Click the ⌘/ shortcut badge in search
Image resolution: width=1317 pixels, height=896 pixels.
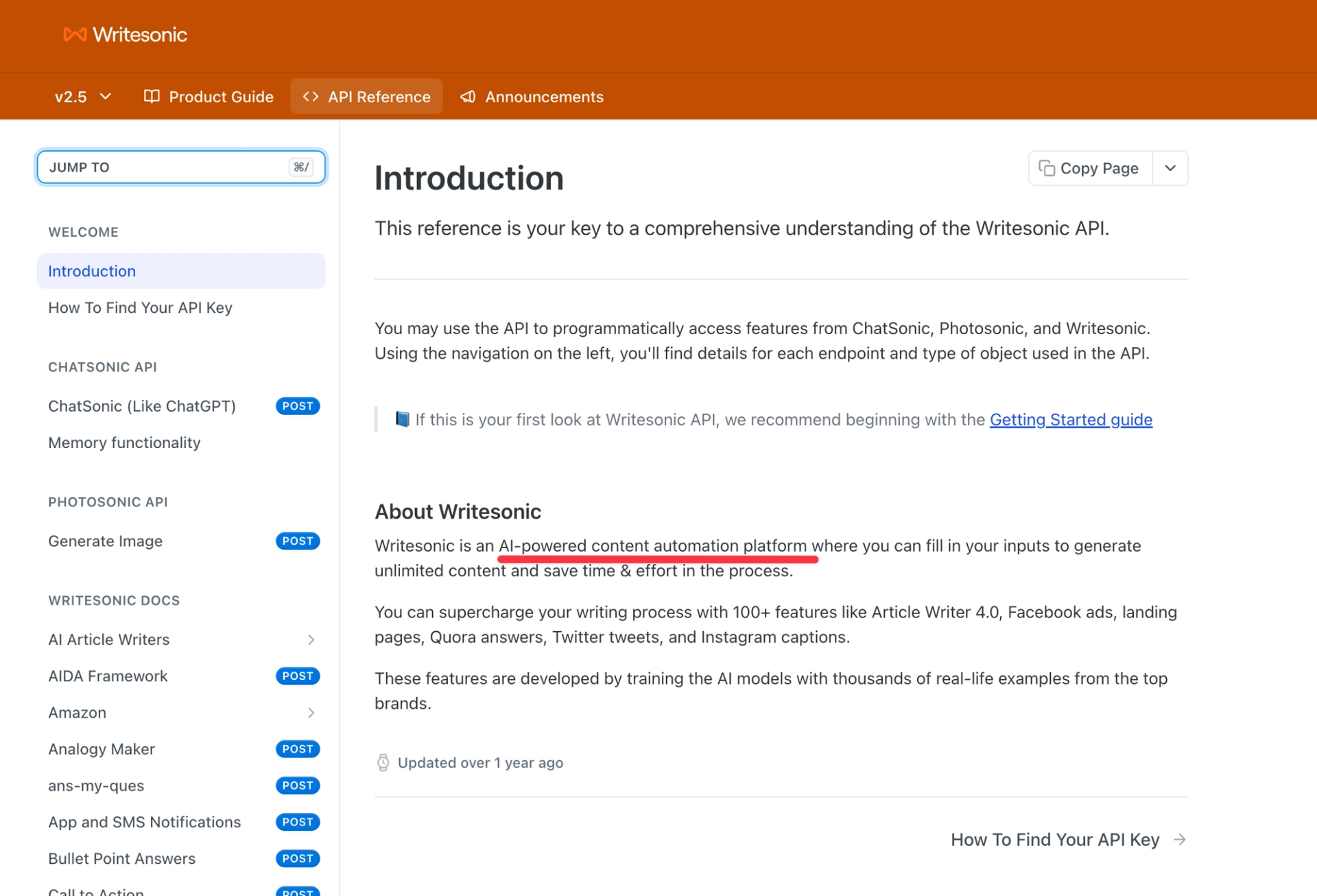[301, 167]
